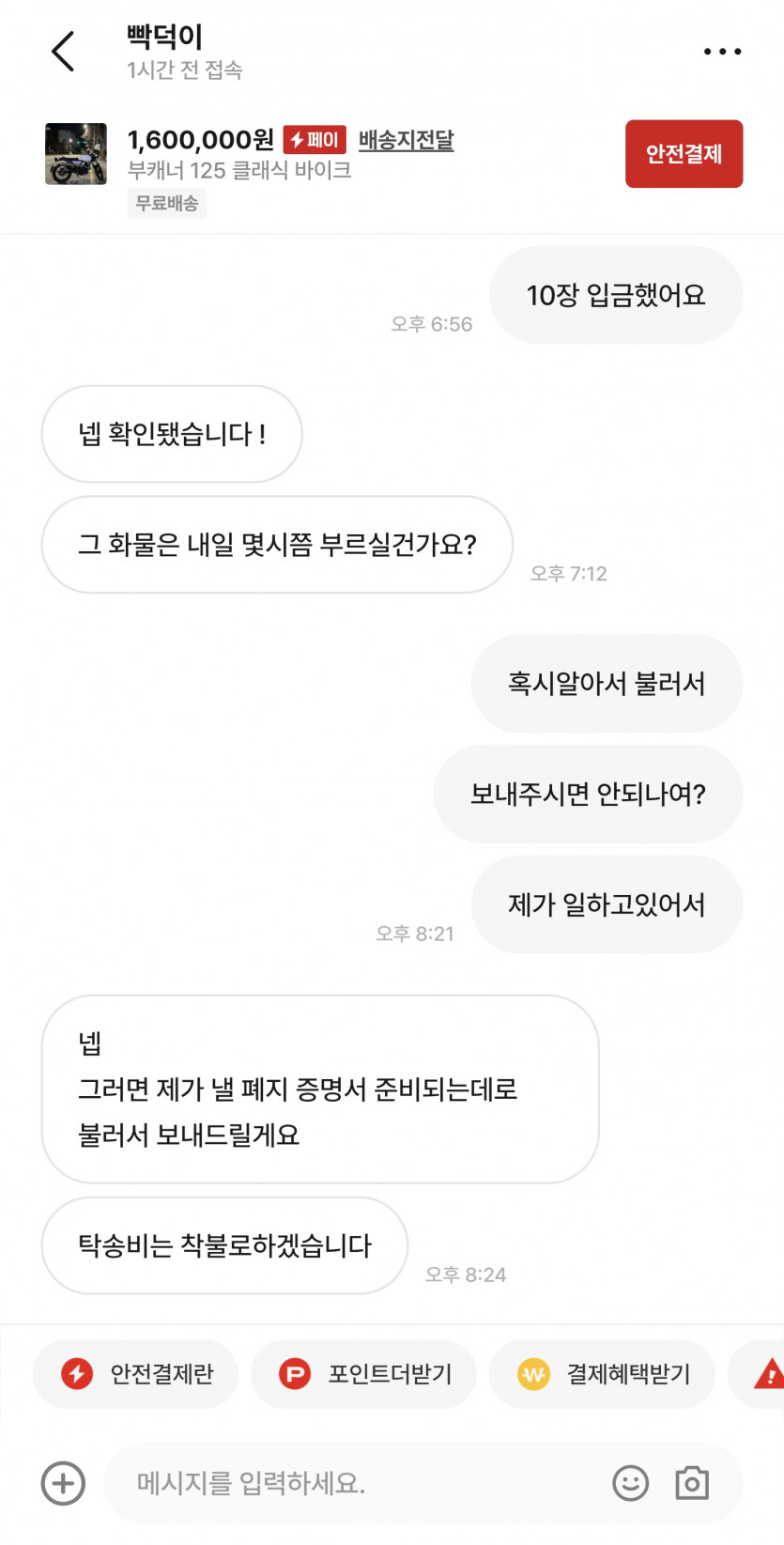Tap the red lightning 안전결제란 icon
The width and height of the screenshot is (784, 1545).
click(x=77, y=1374)
